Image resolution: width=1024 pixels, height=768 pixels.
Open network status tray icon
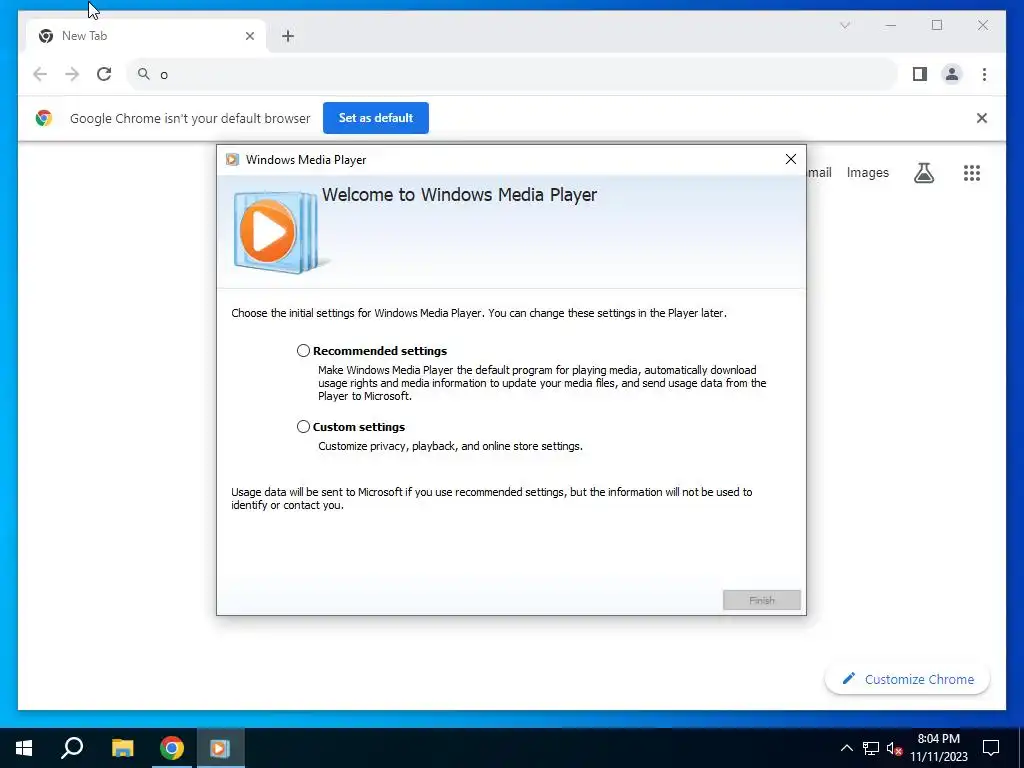(x=870, y=748)
